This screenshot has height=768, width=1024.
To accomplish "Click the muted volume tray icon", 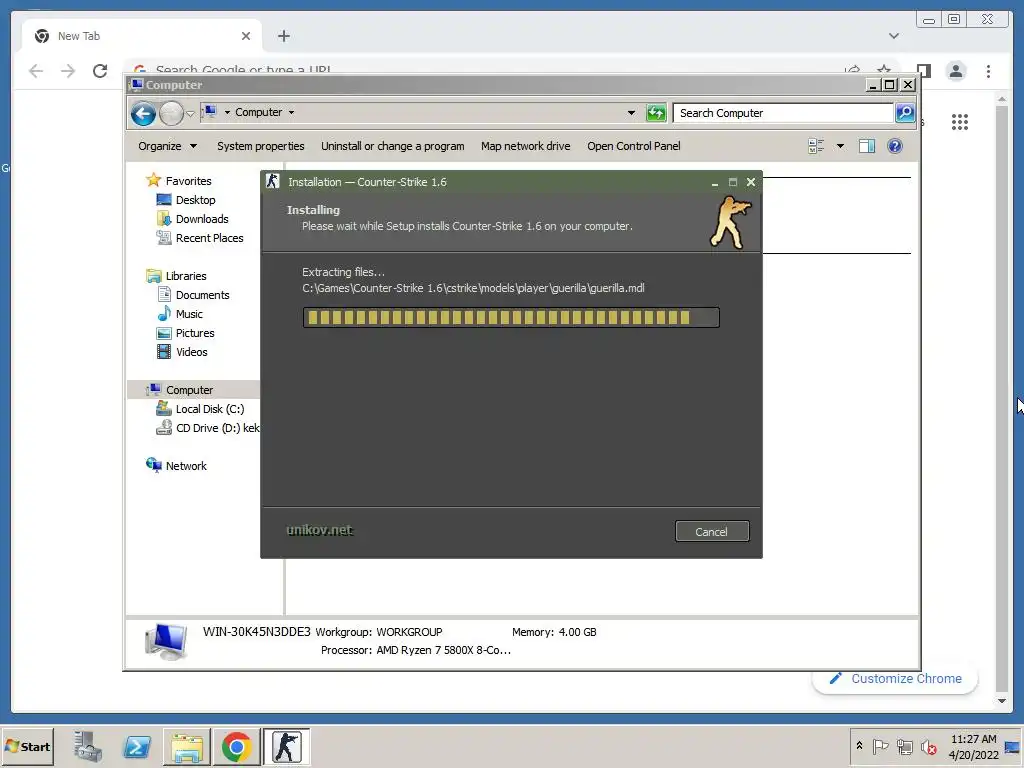I will click(x=928, y=746).
